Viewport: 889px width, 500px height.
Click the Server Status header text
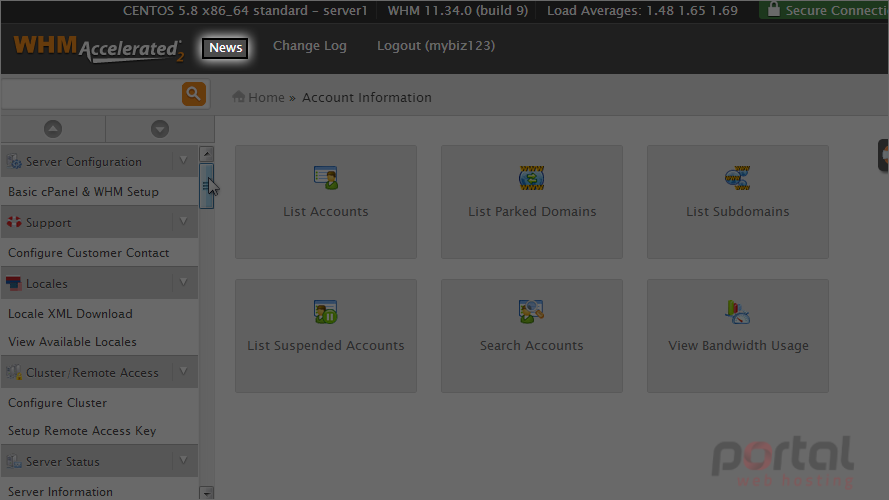[63, 462]
